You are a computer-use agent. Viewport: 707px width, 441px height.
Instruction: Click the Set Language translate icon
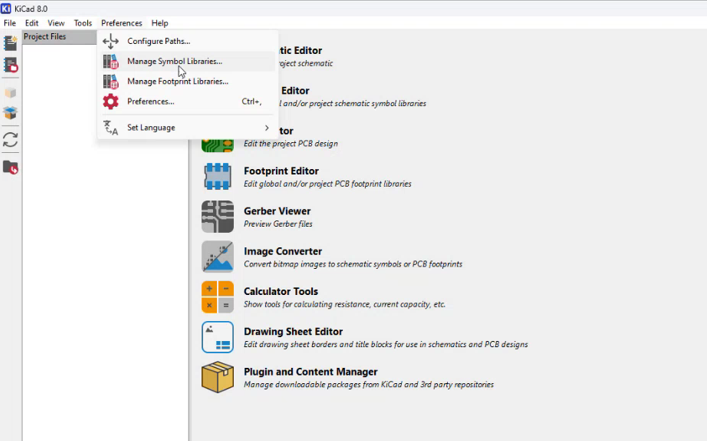tap(110, 128)
